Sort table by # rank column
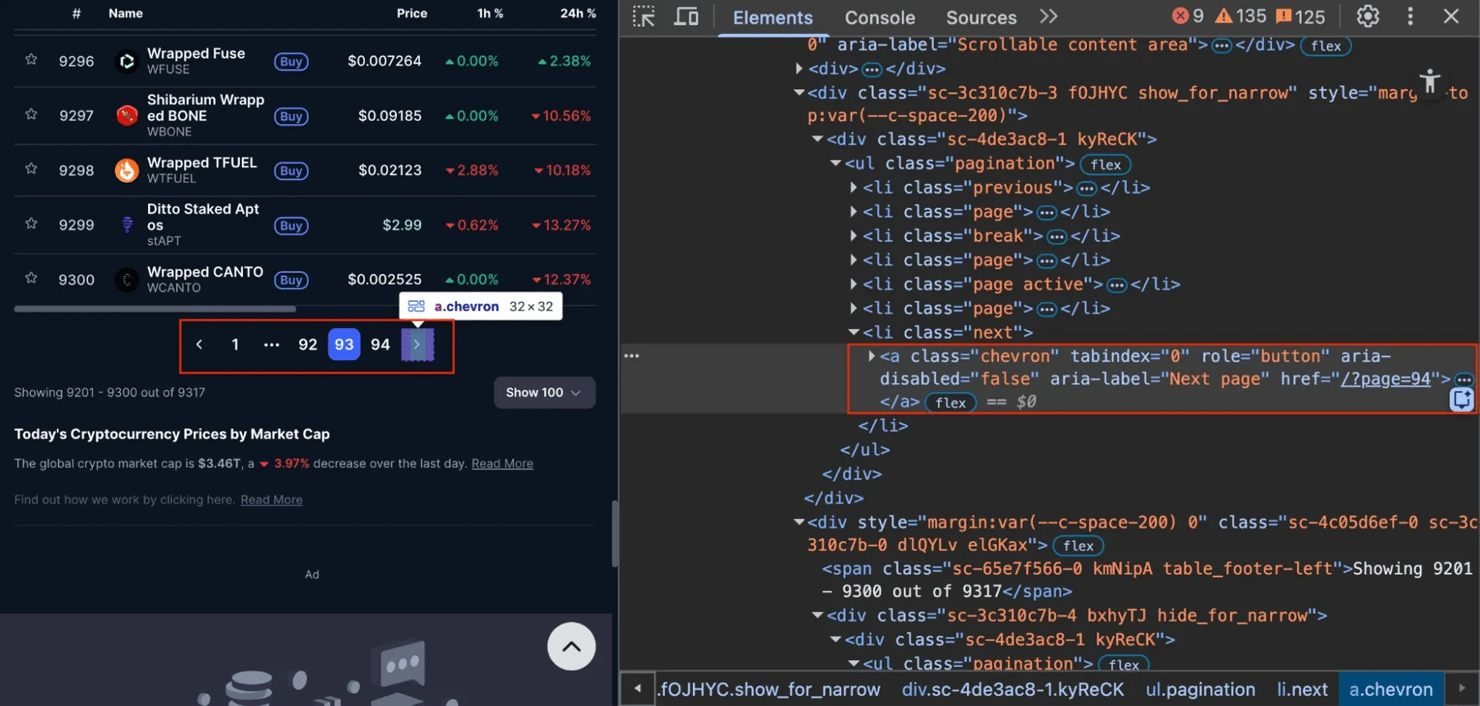This screenshot has width=1480, height=706. click(77, 13)
